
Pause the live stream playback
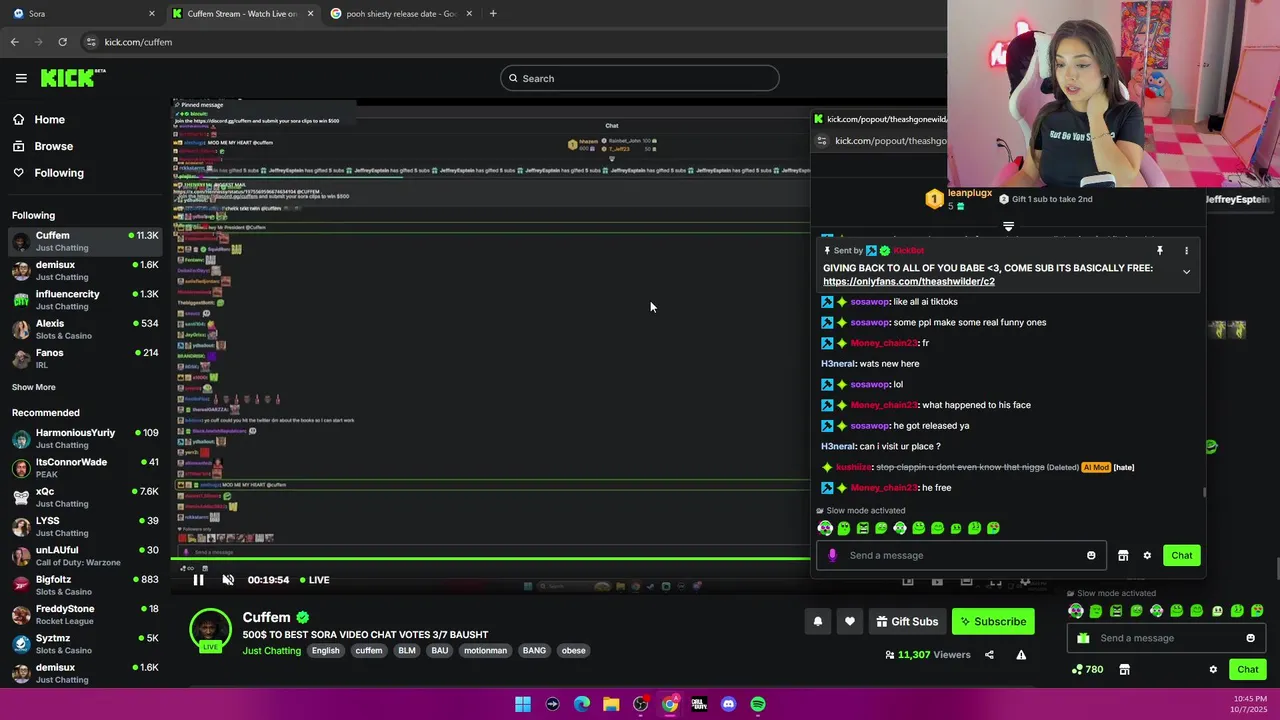pos(198,580)
